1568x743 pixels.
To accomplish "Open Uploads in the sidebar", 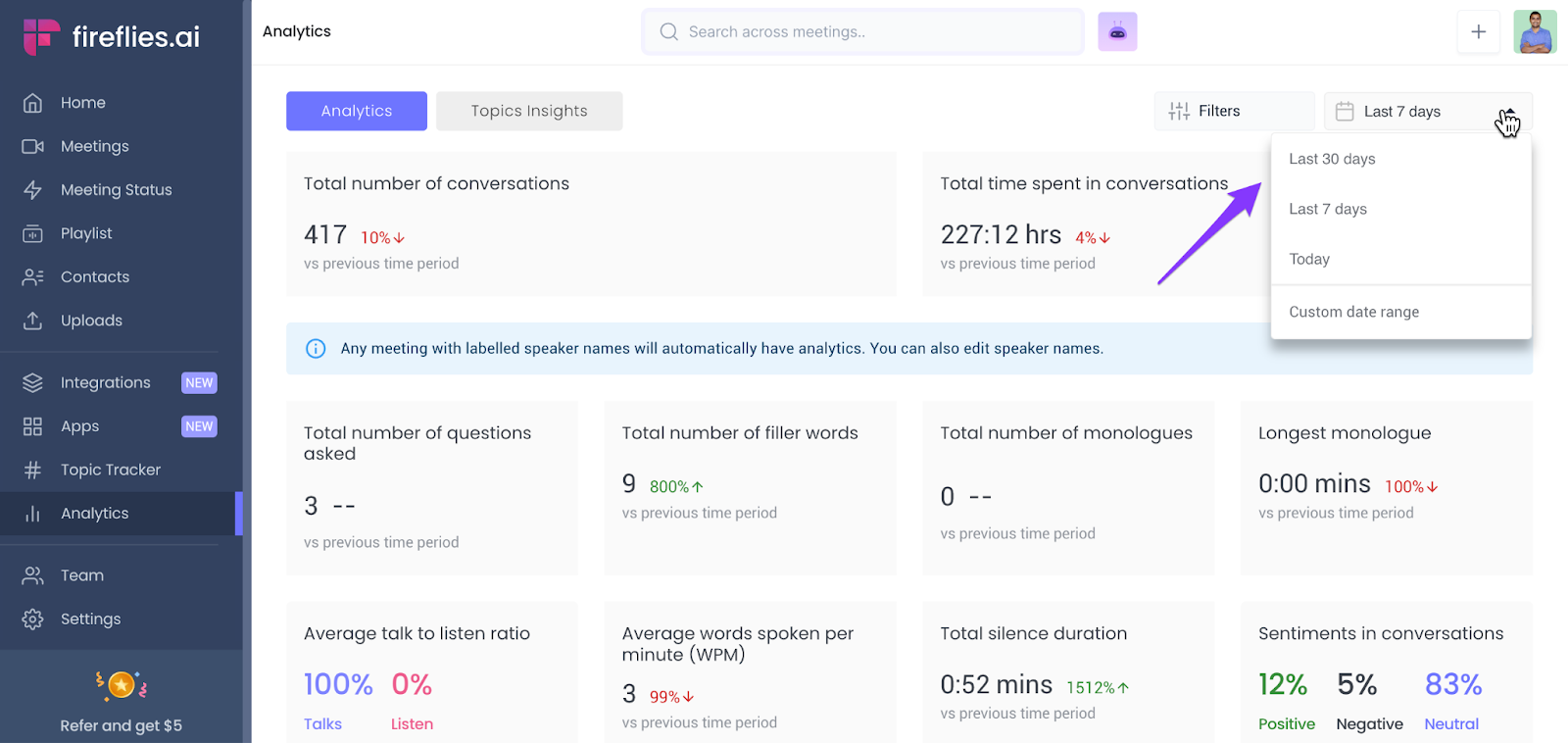I will [x=91, y=321].
